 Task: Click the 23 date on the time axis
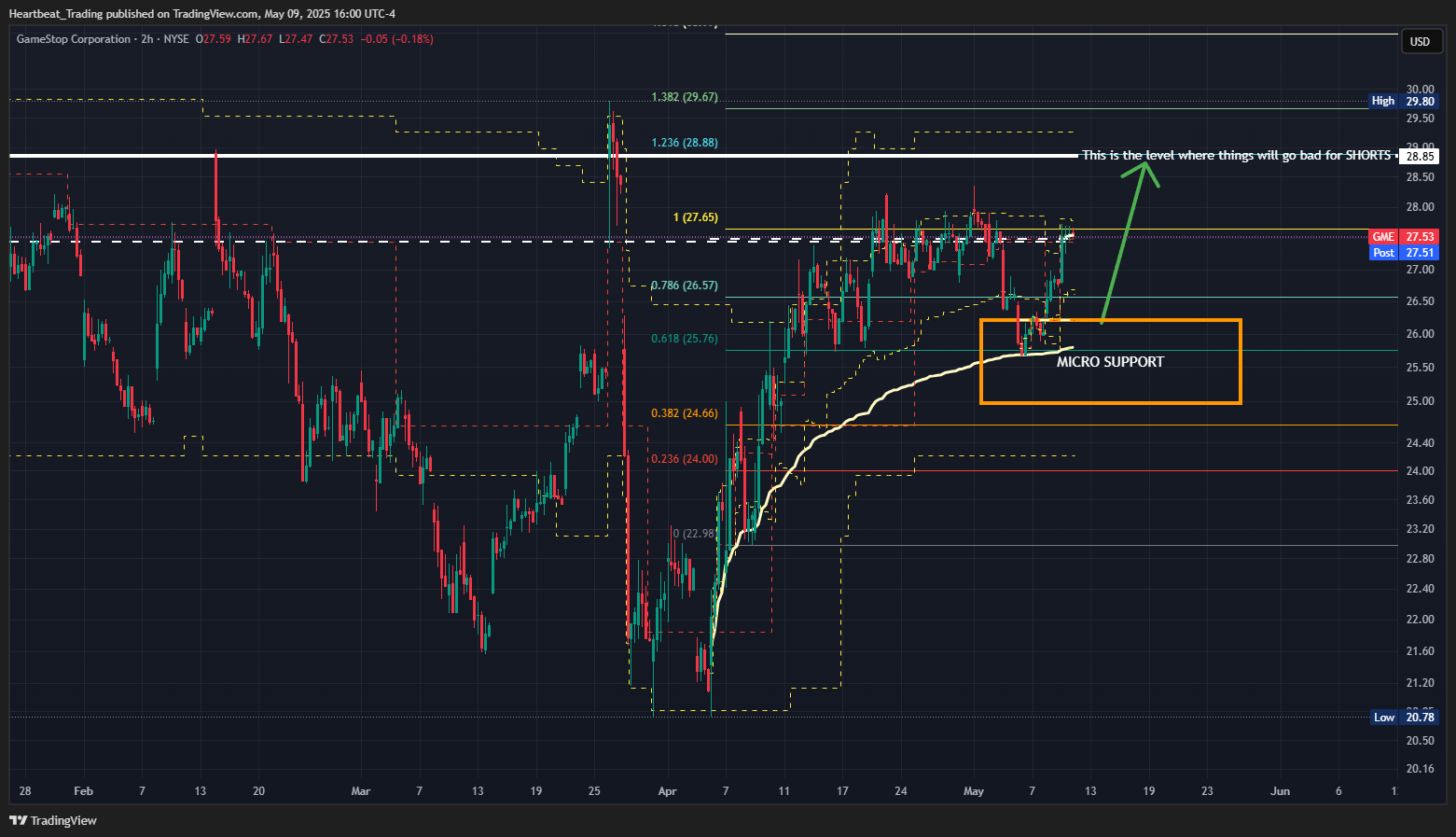1207,791
